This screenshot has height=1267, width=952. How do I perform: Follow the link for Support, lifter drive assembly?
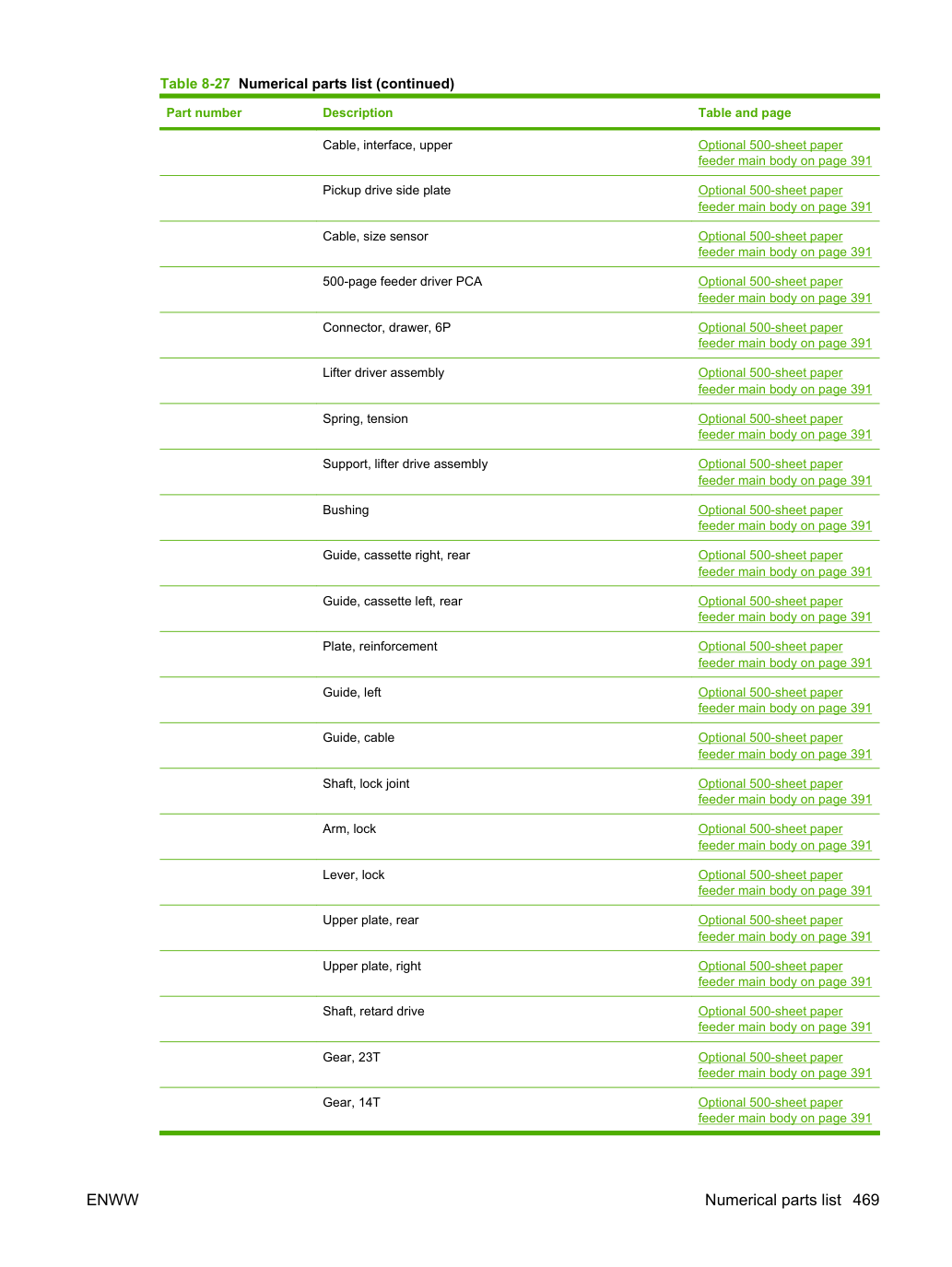[x=784, y=472]
